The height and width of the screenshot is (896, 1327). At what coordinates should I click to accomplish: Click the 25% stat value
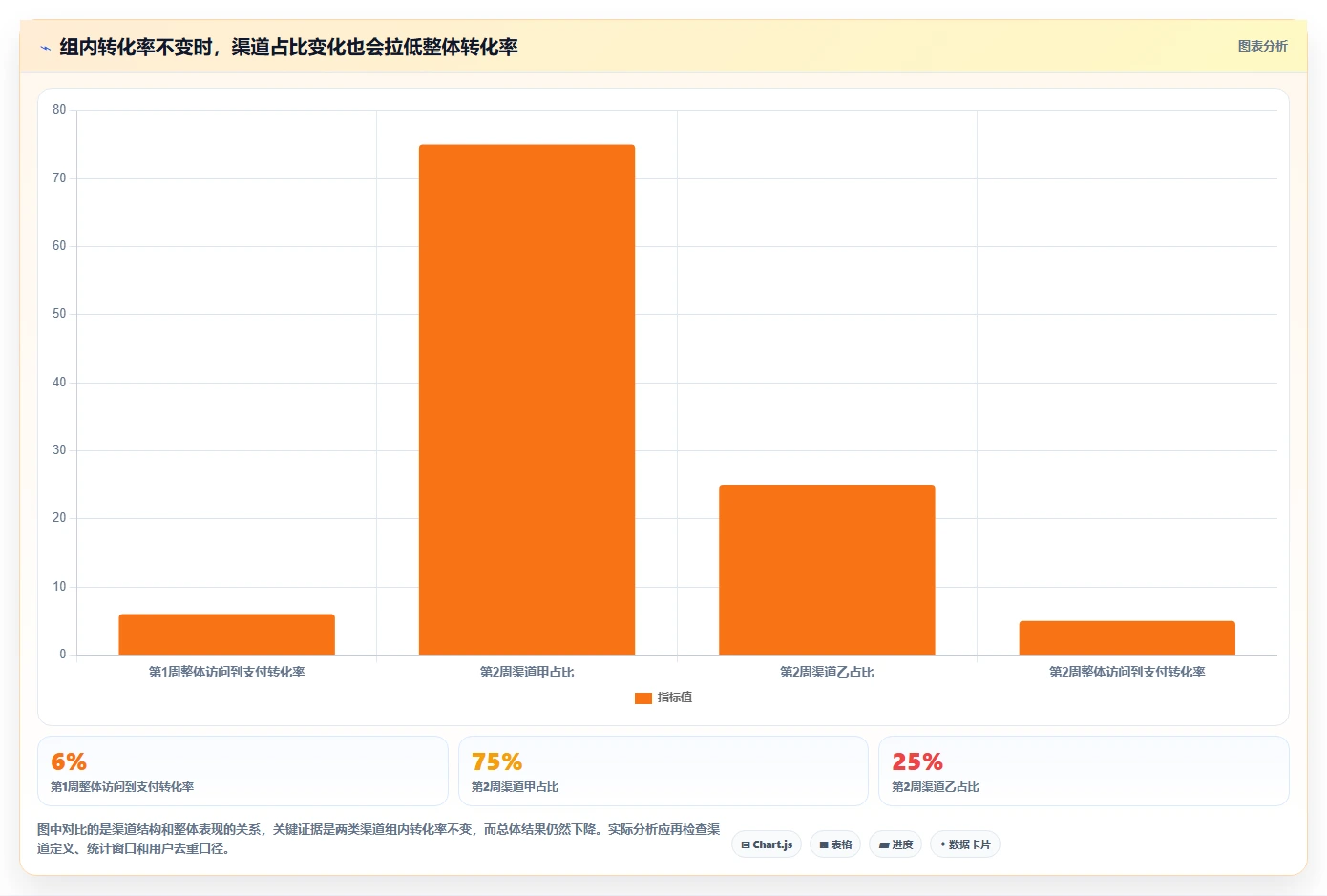917,761
